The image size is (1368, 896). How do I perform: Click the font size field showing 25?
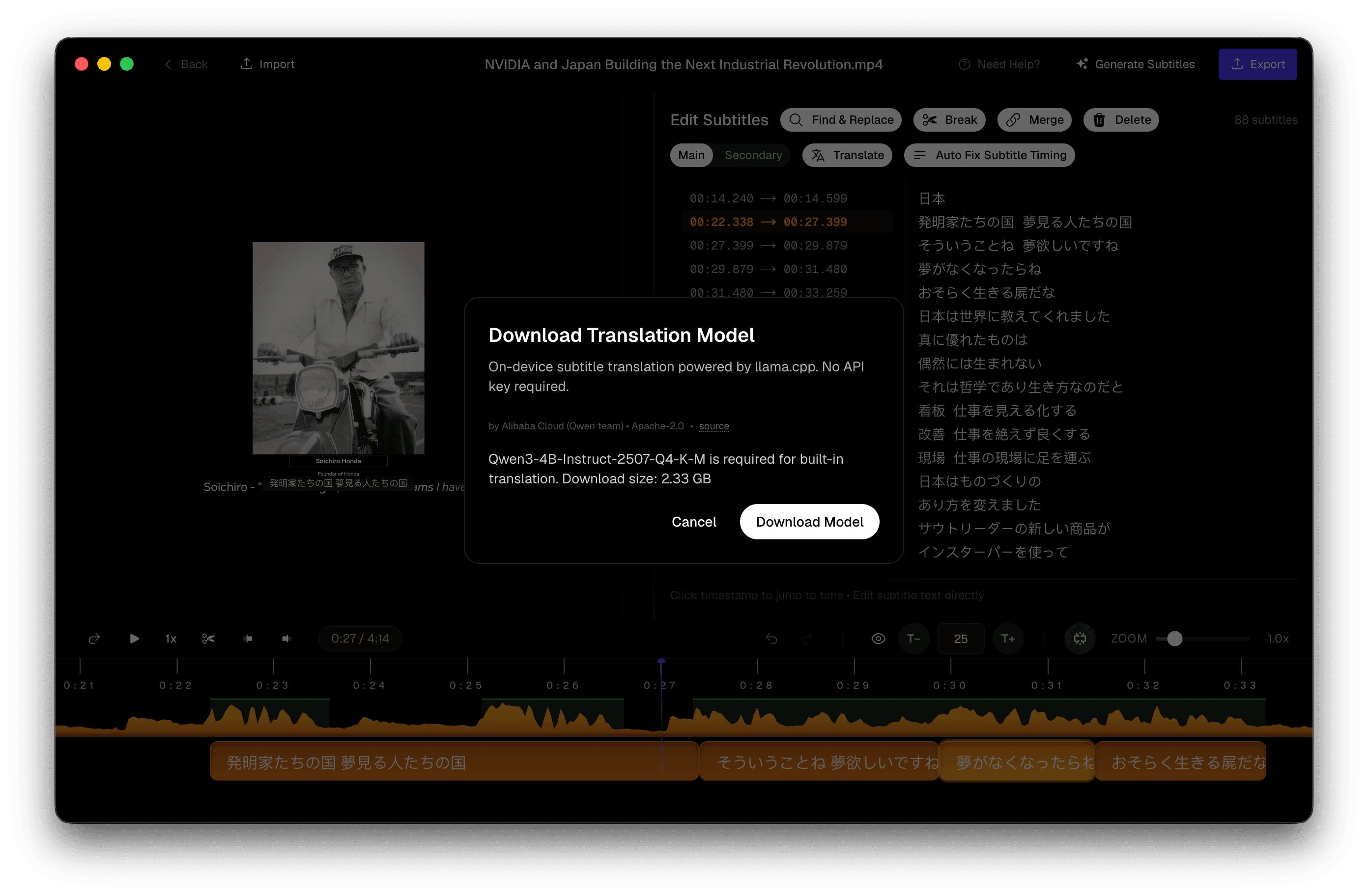point(961,639)
